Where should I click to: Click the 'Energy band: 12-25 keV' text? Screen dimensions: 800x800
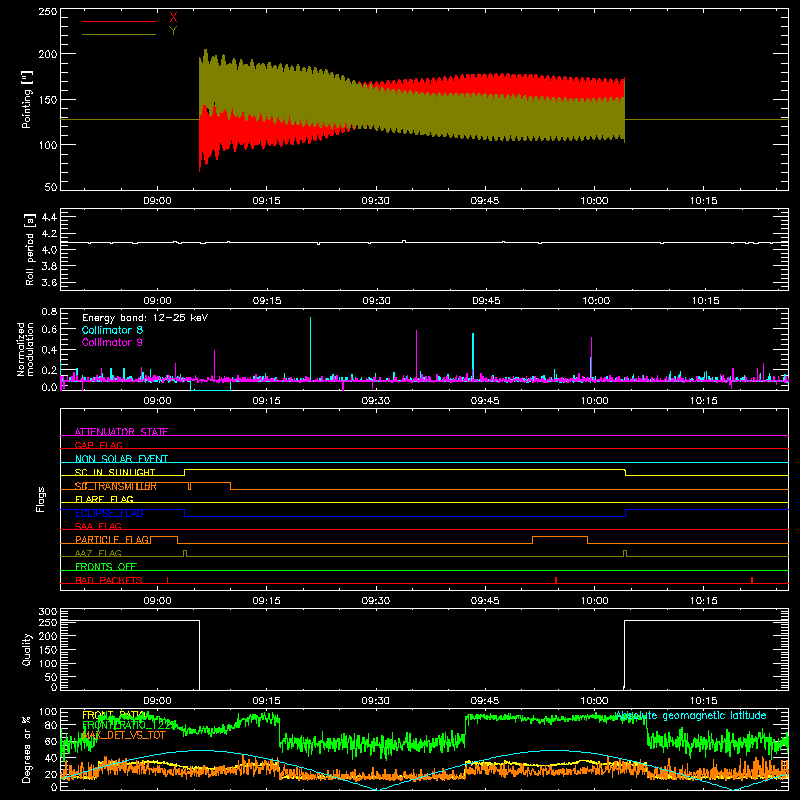(145, 318)
